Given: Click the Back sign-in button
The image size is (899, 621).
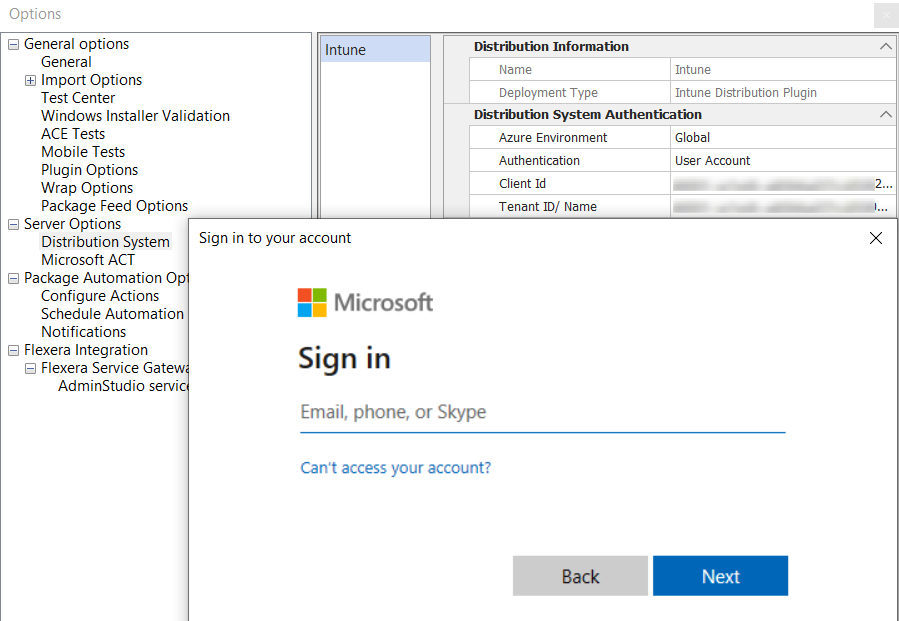Looking at the screenshot, I should [x=580, y=575].
